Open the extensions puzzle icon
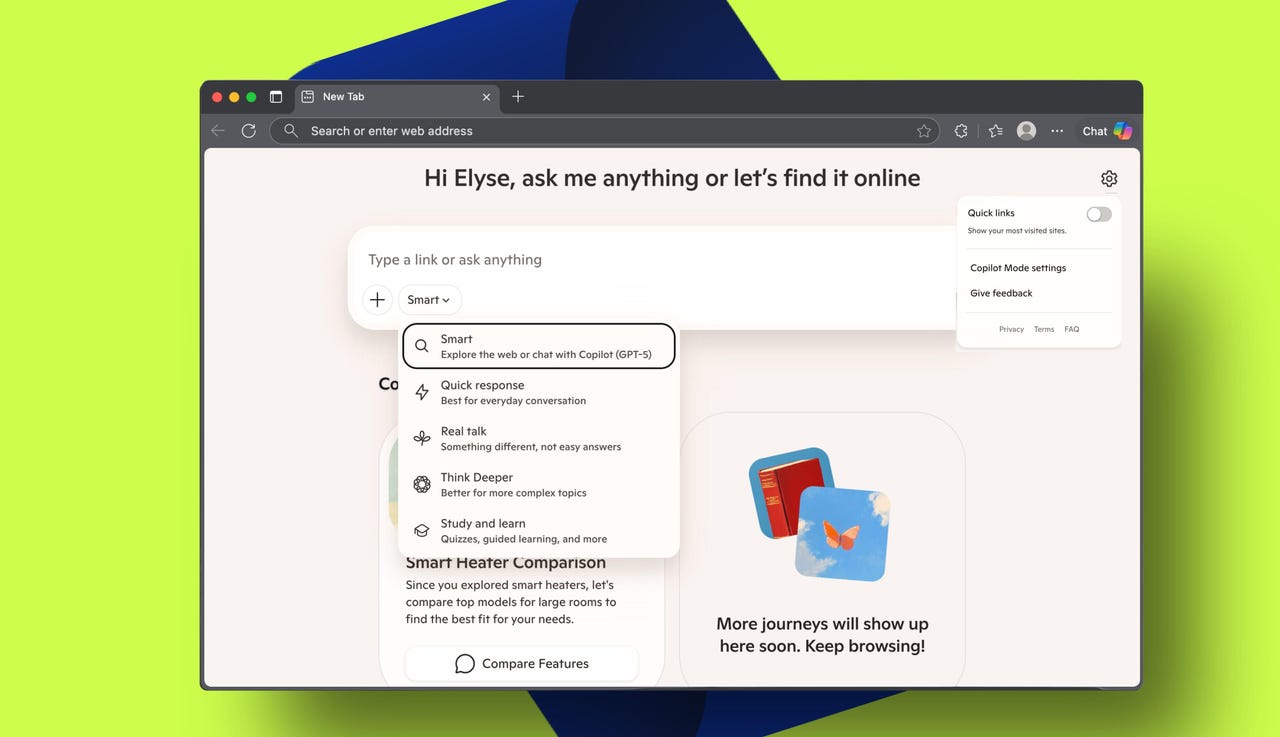This screenshot has width=1280, height=737. [961, 131]
